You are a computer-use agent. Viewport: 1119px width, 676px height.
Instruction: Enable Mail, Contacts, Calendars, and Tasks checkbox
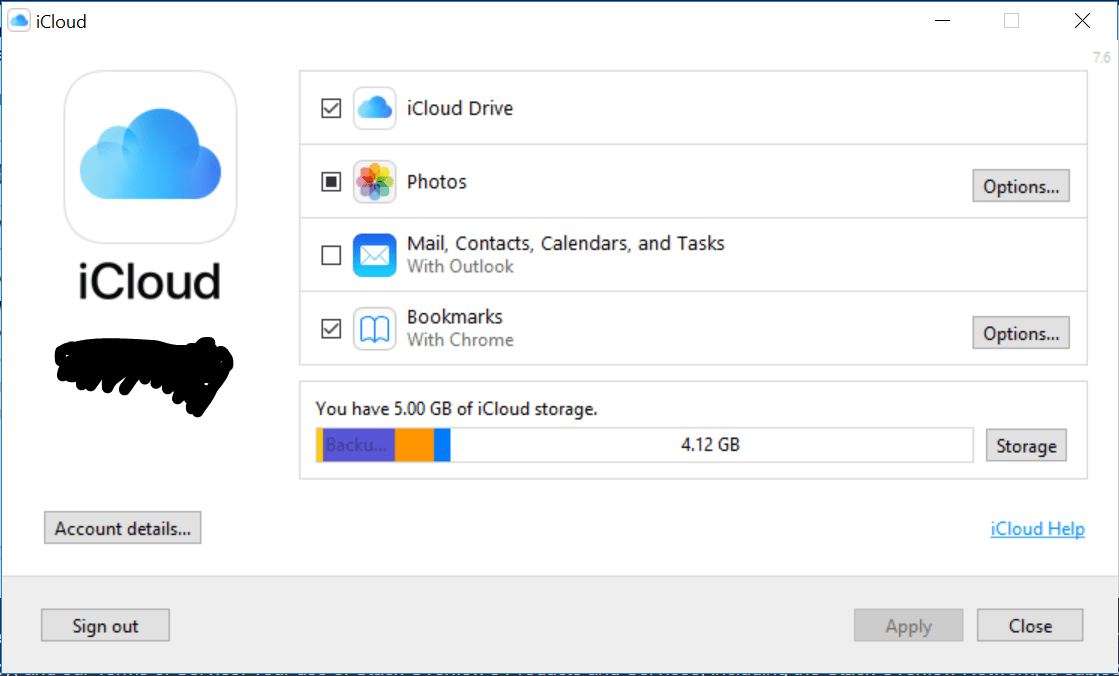tap(331, 255)
